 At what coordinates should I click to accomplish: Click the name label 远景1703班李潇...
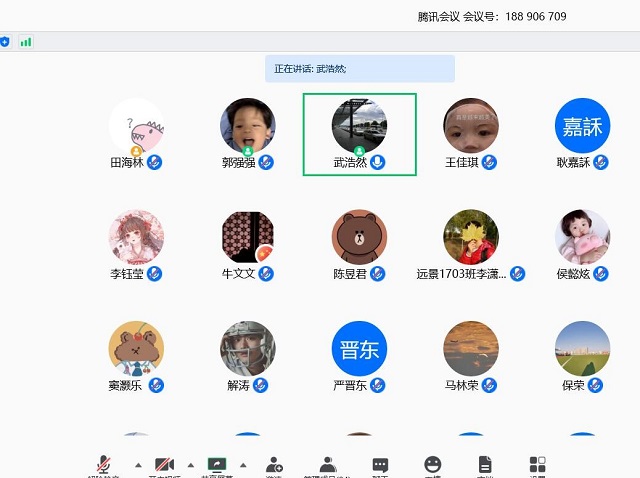[x=461, y=274]
